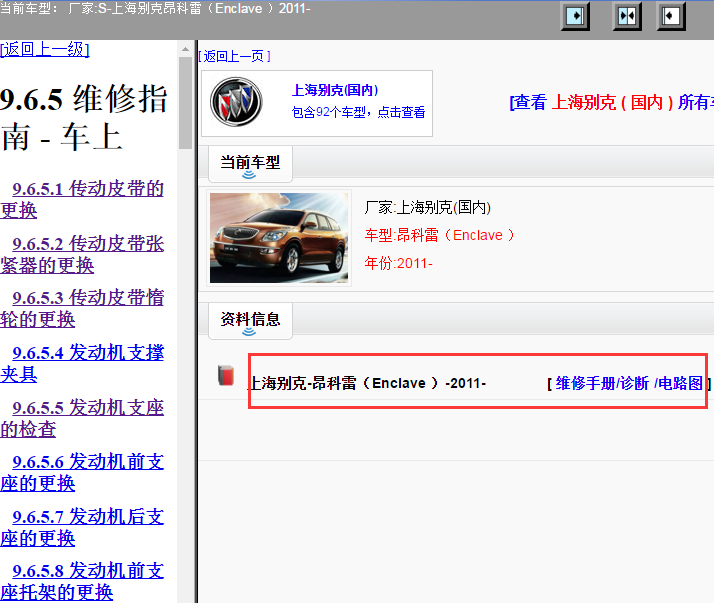Click 返回上一页 link

[x=235, y=56]
